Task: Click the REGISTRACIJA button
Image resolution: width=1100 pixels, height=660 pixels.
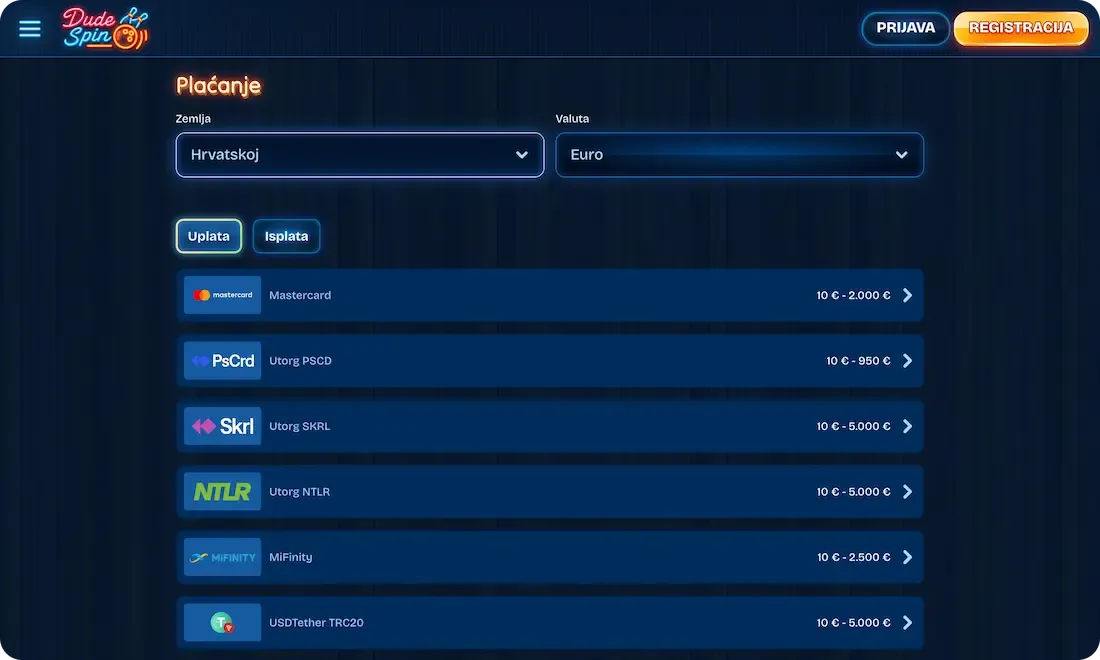Action: click(x=1021, y=28)
